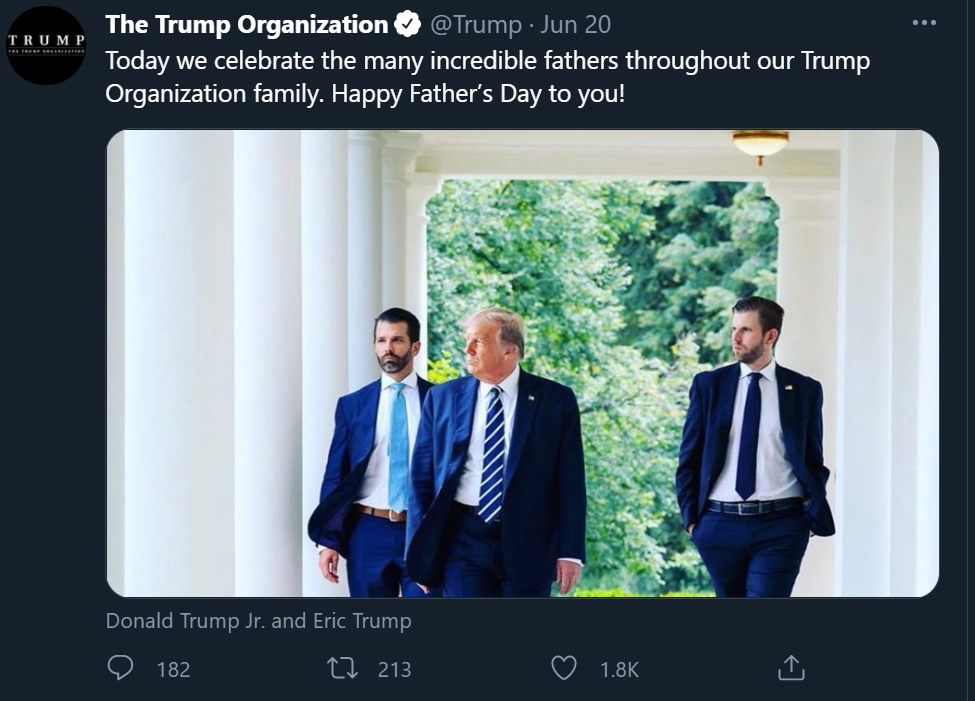Click the 213 retweets count
The width and height of the screenshot is (975, 701).
(x=394, y=669)
